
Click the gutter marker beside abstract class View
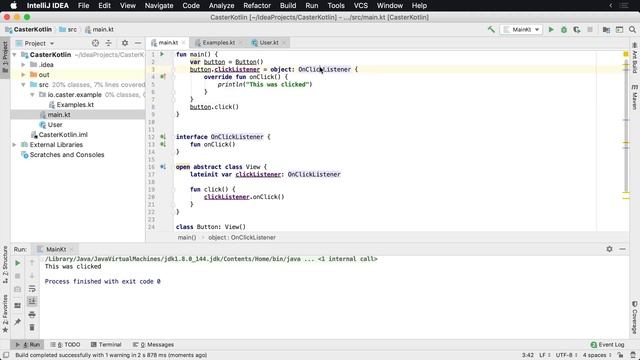pyautogui.click(x=163, y=167)
